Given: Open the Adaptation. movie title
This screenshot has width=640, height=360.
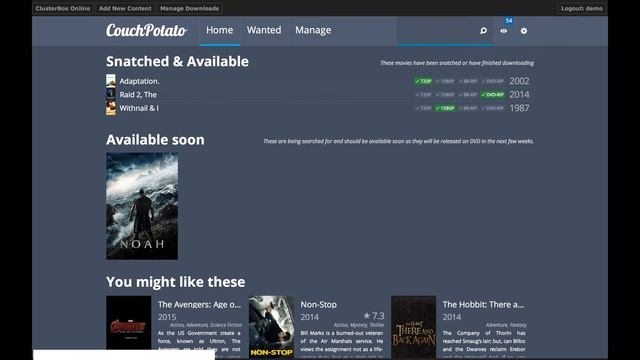Looking at the screenshot, I should (x=139, y=81).
